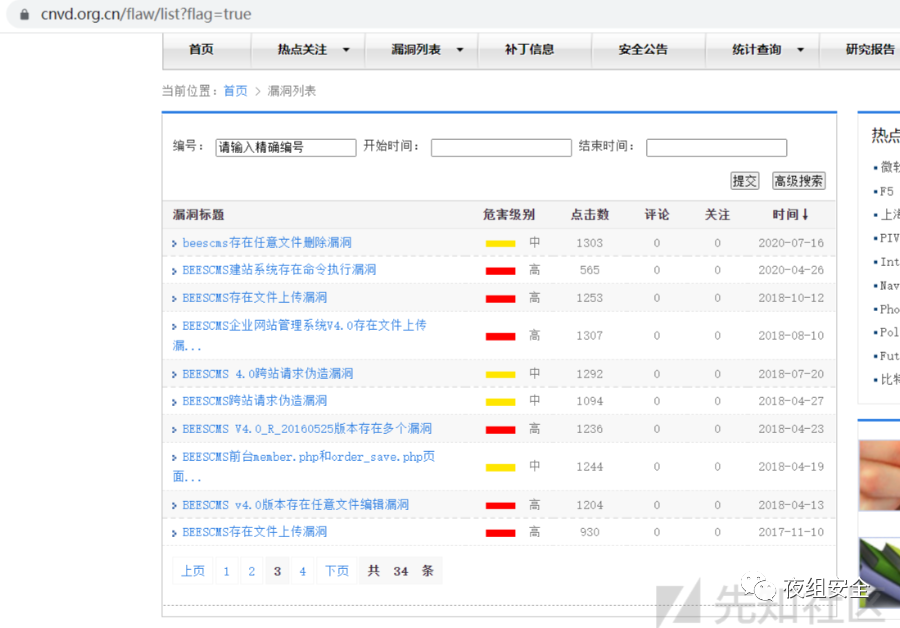Open beescms存在任意文件删除漏洞 entry
This screenshot has height=628, width=900.
[x=267, y=243]
